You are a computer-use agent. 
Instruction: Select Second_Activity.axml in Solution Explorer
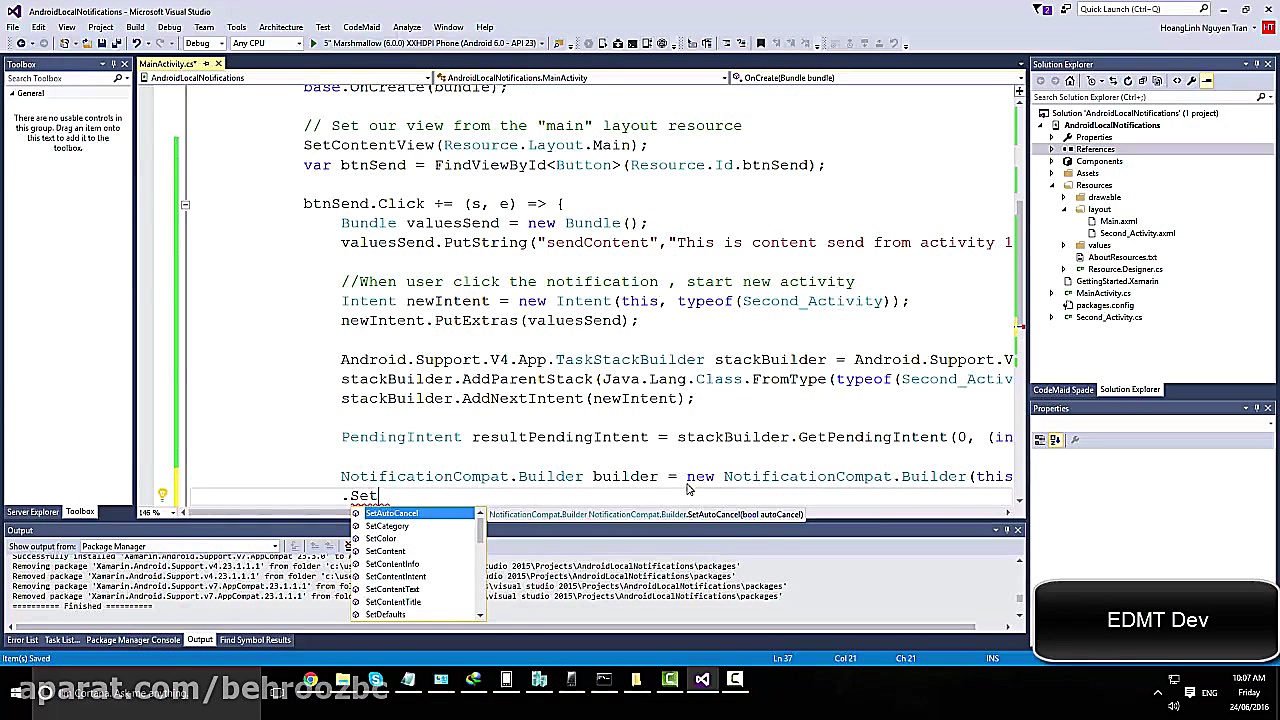1137,233
